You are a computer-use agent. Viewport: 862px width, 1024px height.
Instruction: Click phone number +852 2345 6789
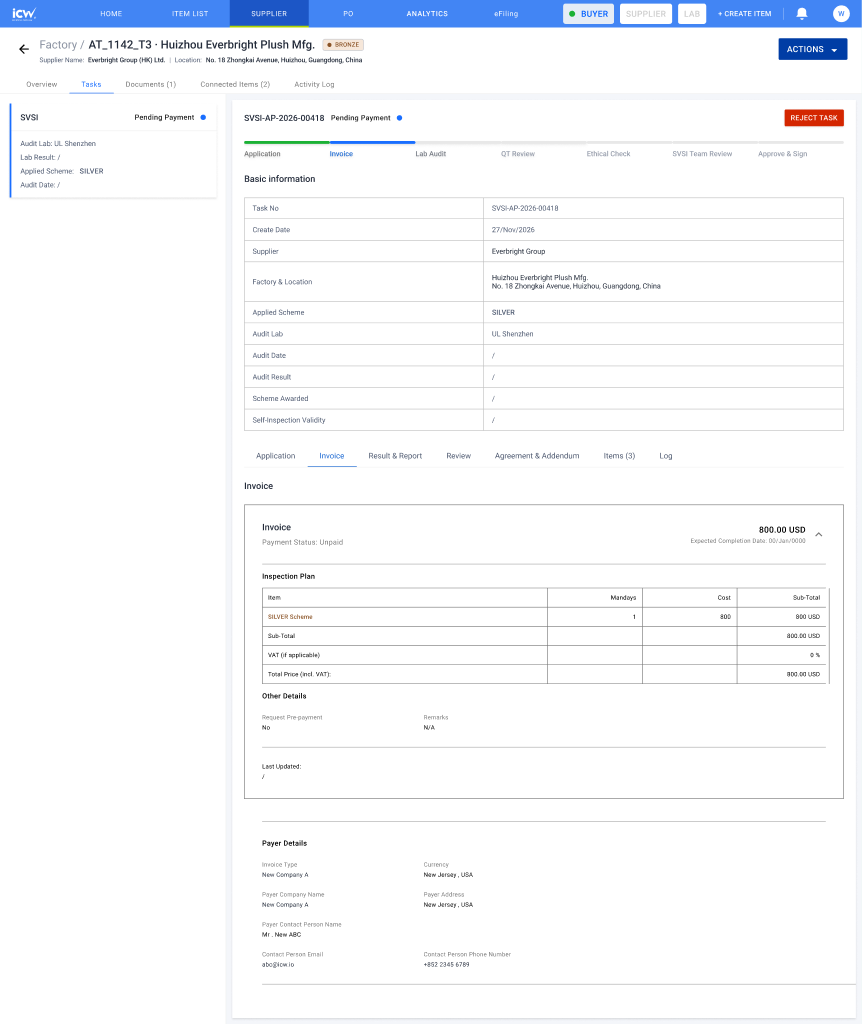pyautogui.click(x=446, y=965)
